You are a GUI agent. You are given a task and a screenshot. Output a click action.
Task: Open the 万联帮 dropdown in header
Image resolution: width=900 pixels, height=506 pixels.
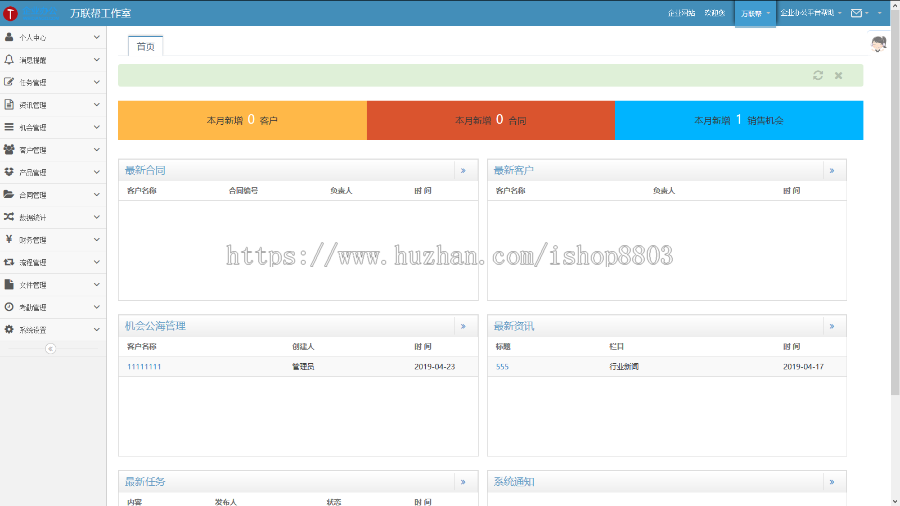[755, 13]
